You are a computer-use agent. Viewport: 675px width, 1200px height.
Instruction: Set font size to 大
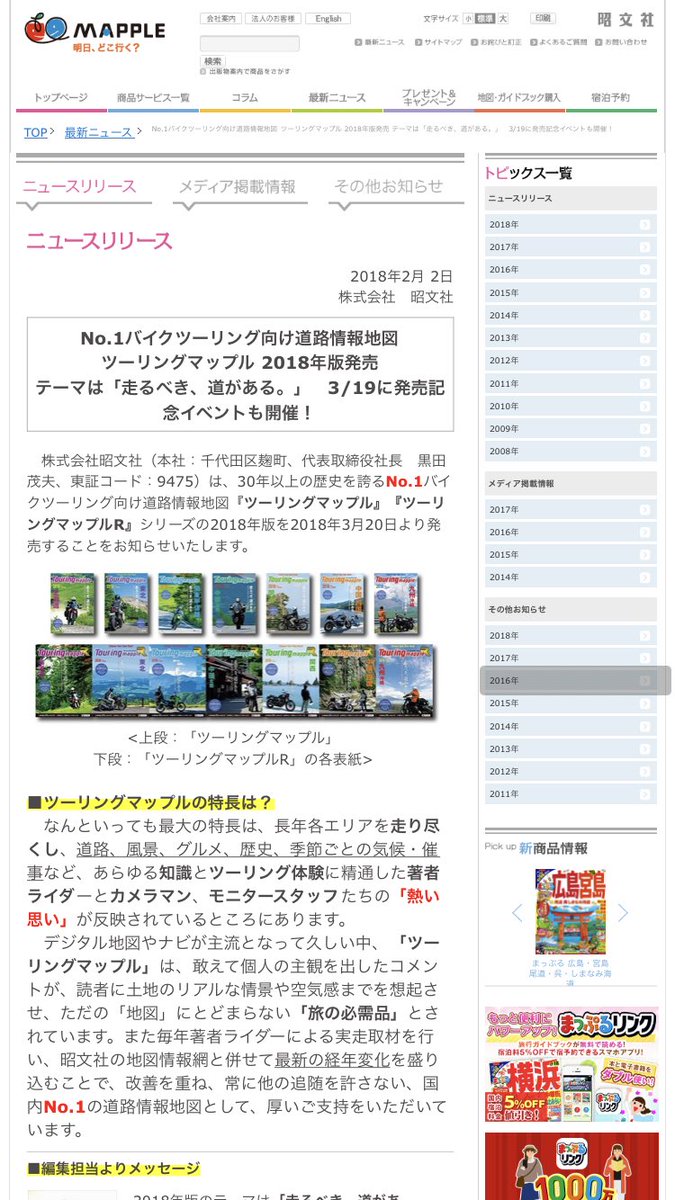[503, 18]
